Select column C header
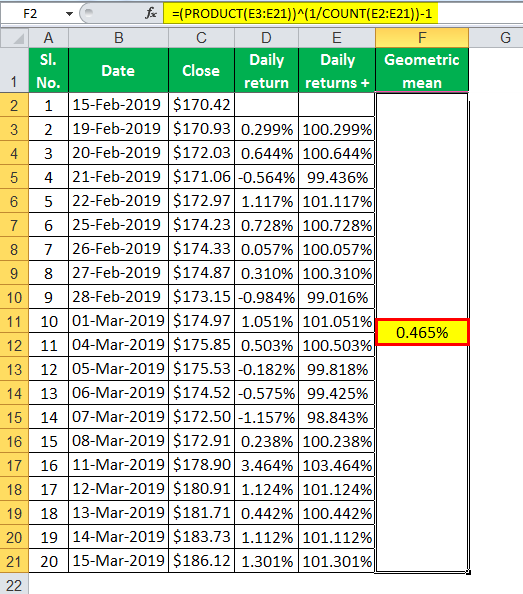 (x=201, y=38)
